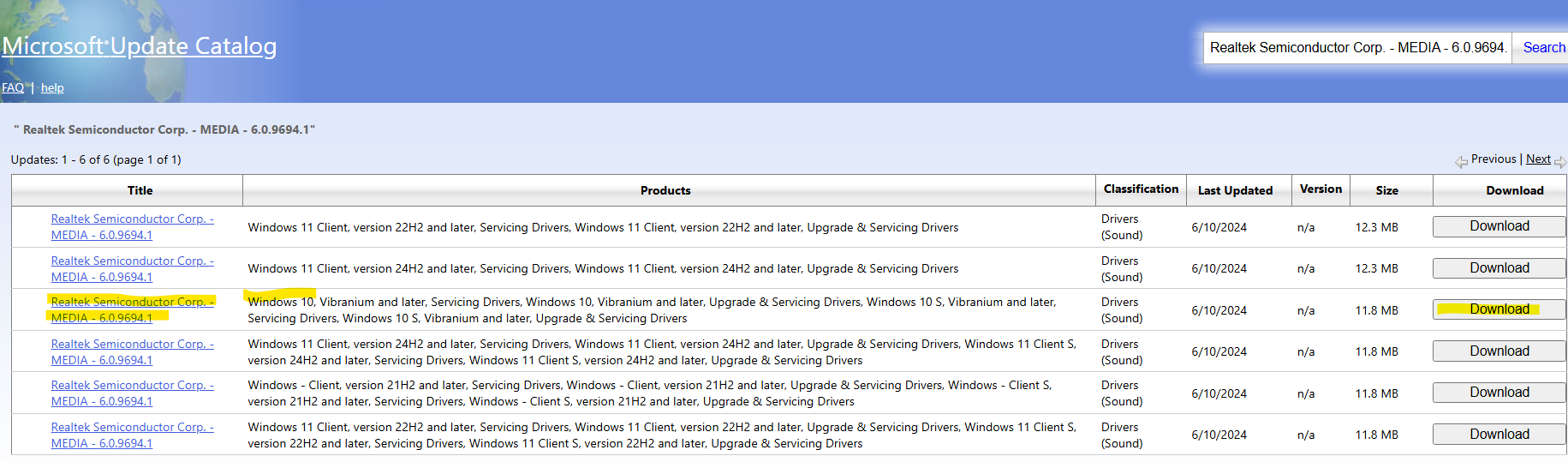Image resolution: width=1568 pixels, height=462 pixels.
Task: Sort by the Title column header
Action: click(140, 190)
